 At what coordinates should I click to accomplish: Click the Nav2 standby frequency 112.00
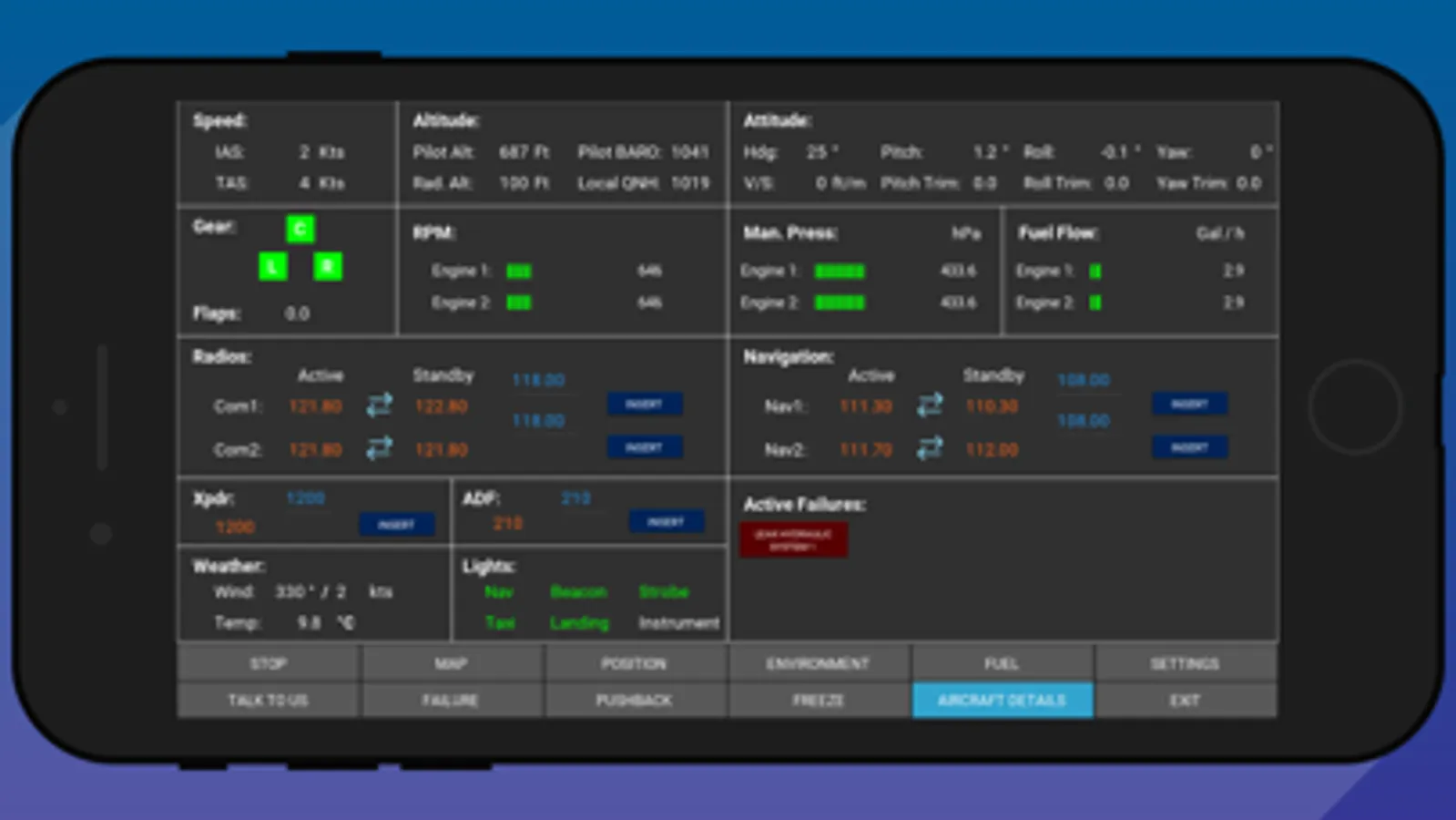(x=992, y=449)
